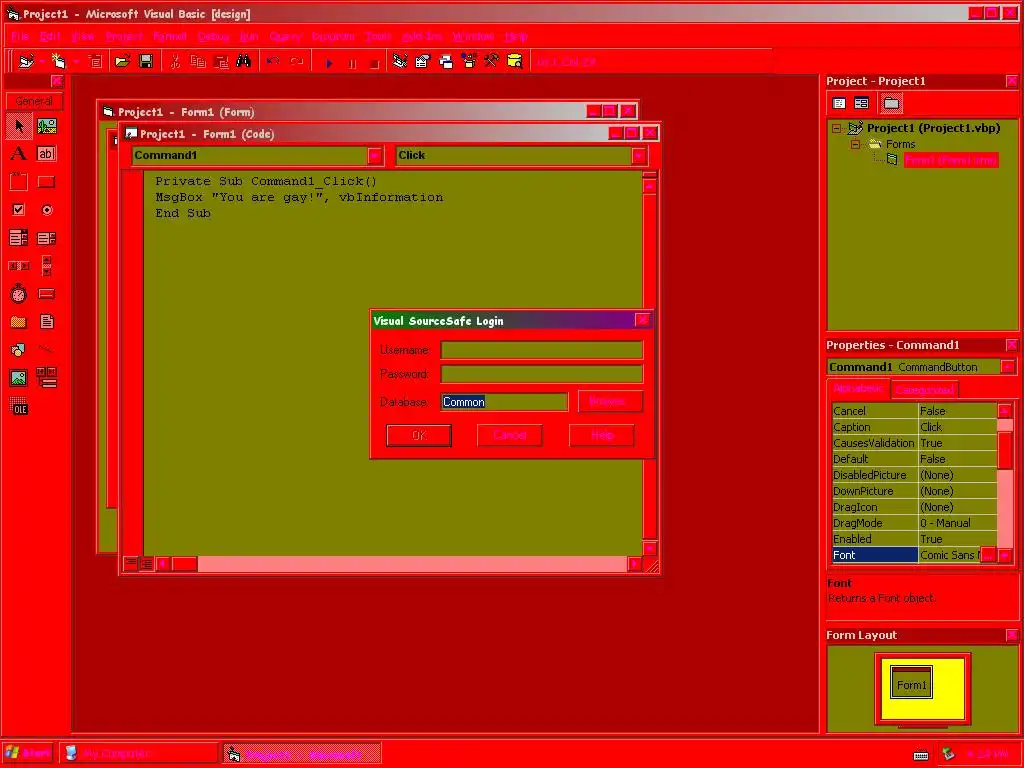The width and height of the screenshot is (1024, 768).
Task: Click the End (stop) toolbar button
Action: (x=374, y=63)
